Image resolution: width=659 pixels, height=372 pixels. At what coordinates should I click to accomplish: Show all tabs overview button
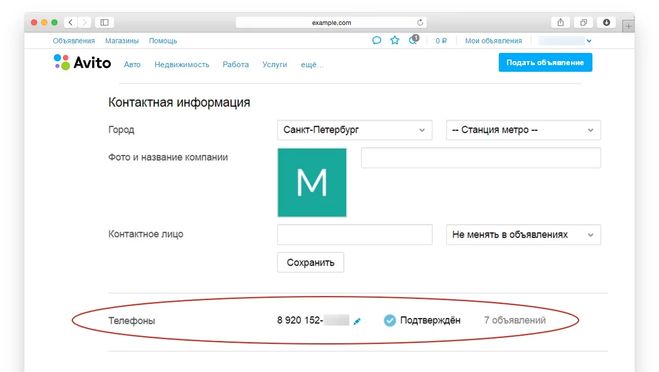coord(583,22)
